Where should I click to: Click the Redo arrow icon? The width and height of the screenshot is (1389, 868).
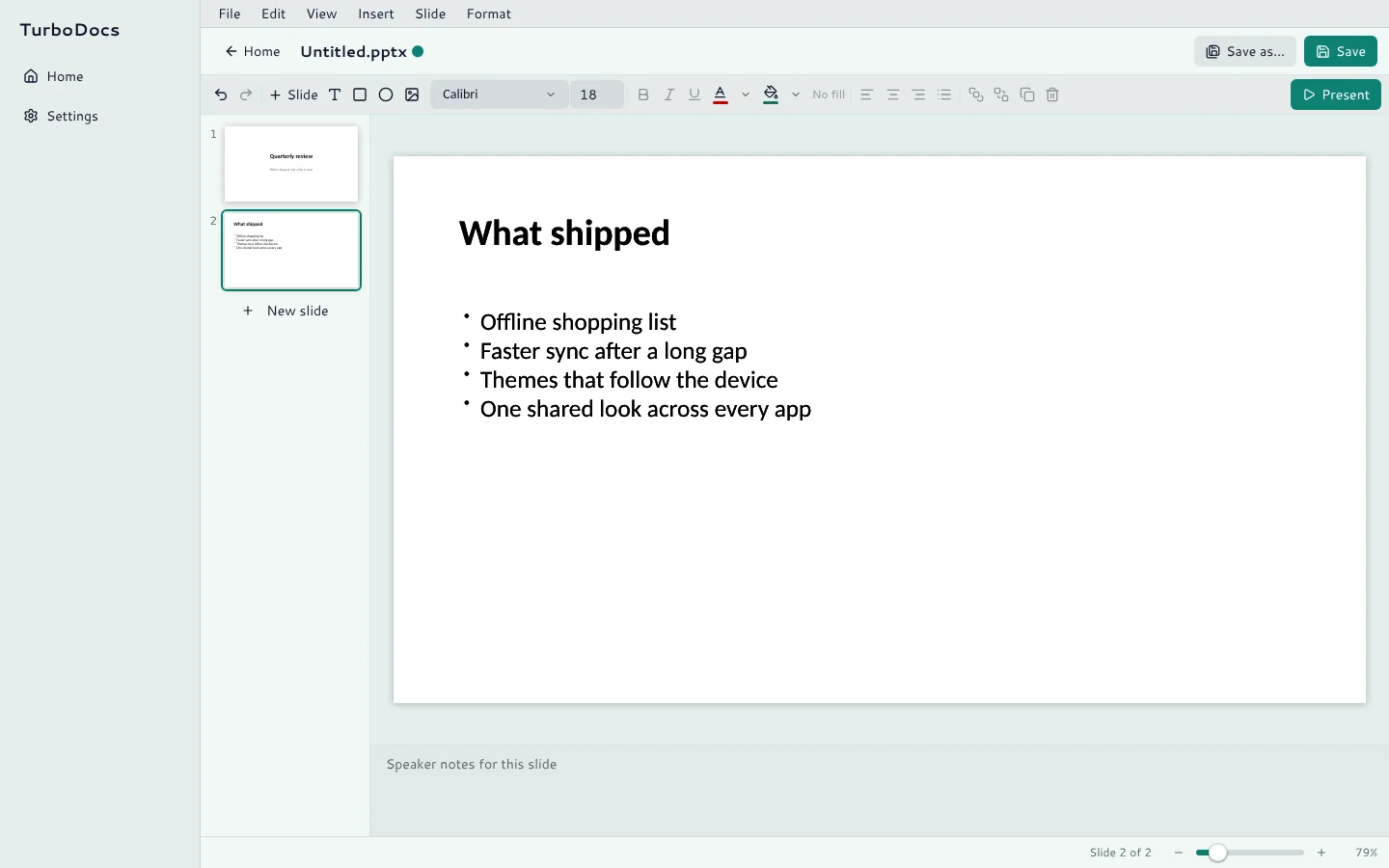coord(246,95)
